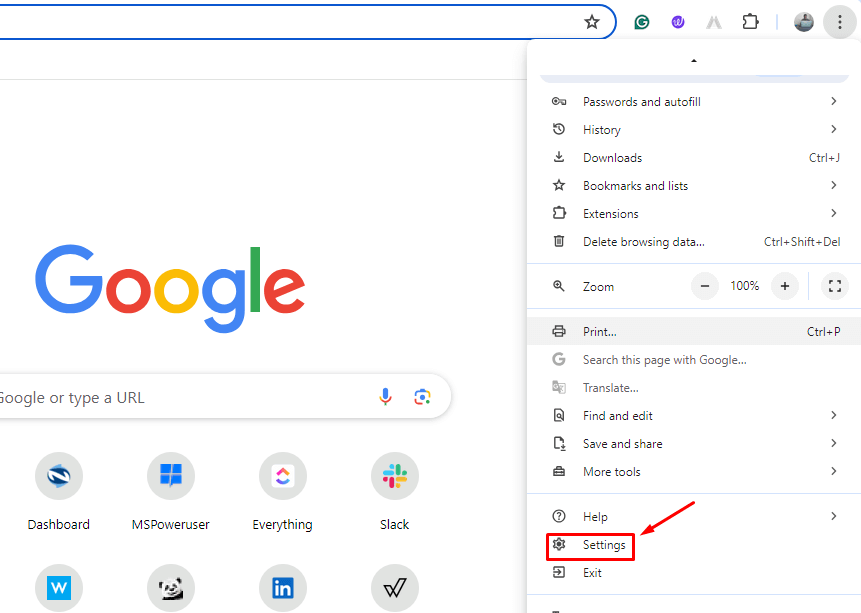Viewport: 861px width, 613px height.
Task: Decrease zoom with the minus button
Action: (705, 286)
